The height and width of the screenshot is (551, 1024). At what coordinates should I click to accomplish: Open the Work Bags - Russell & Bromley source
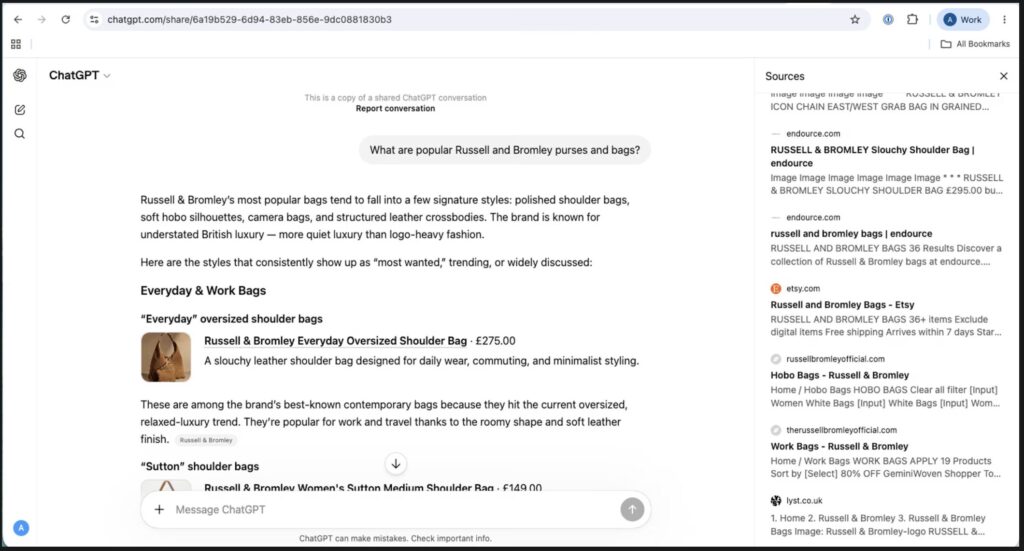(887, 452)
